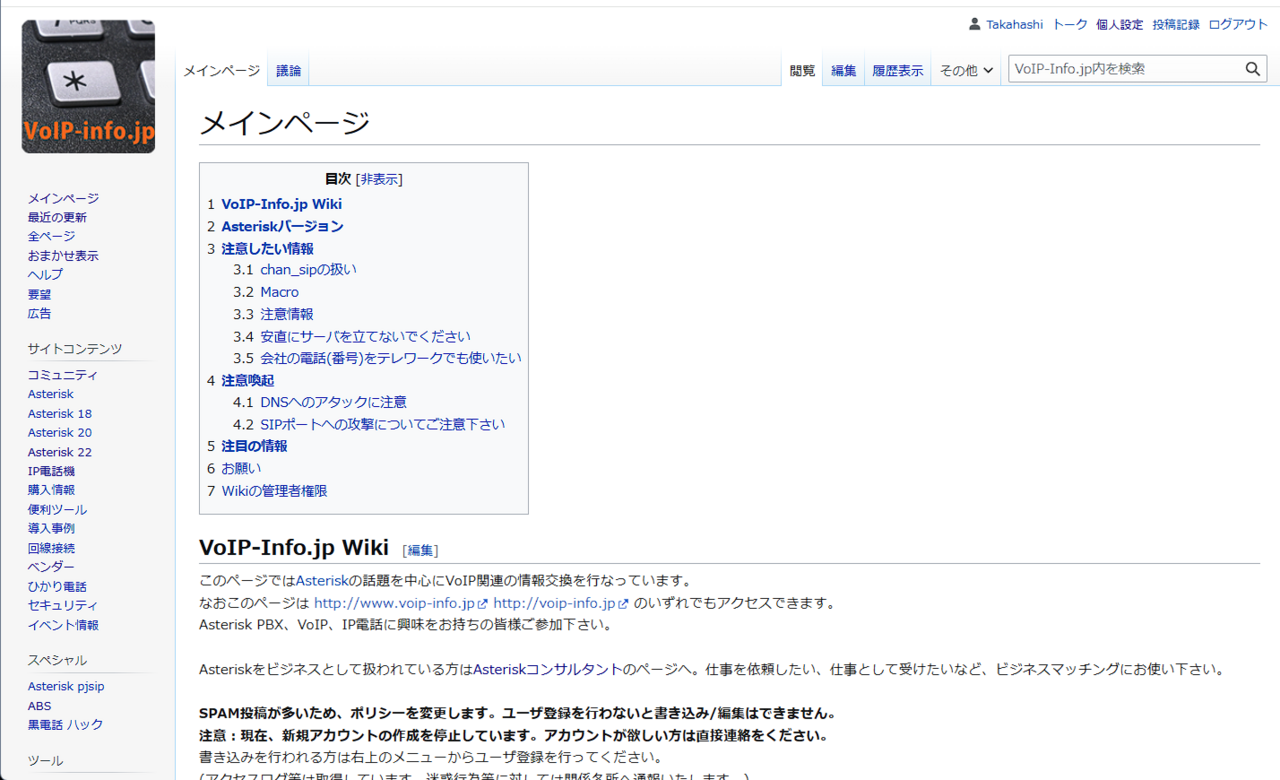Click the search magnifier icon
This screenshot has height=780, width=1280.
pos(1253,69)
